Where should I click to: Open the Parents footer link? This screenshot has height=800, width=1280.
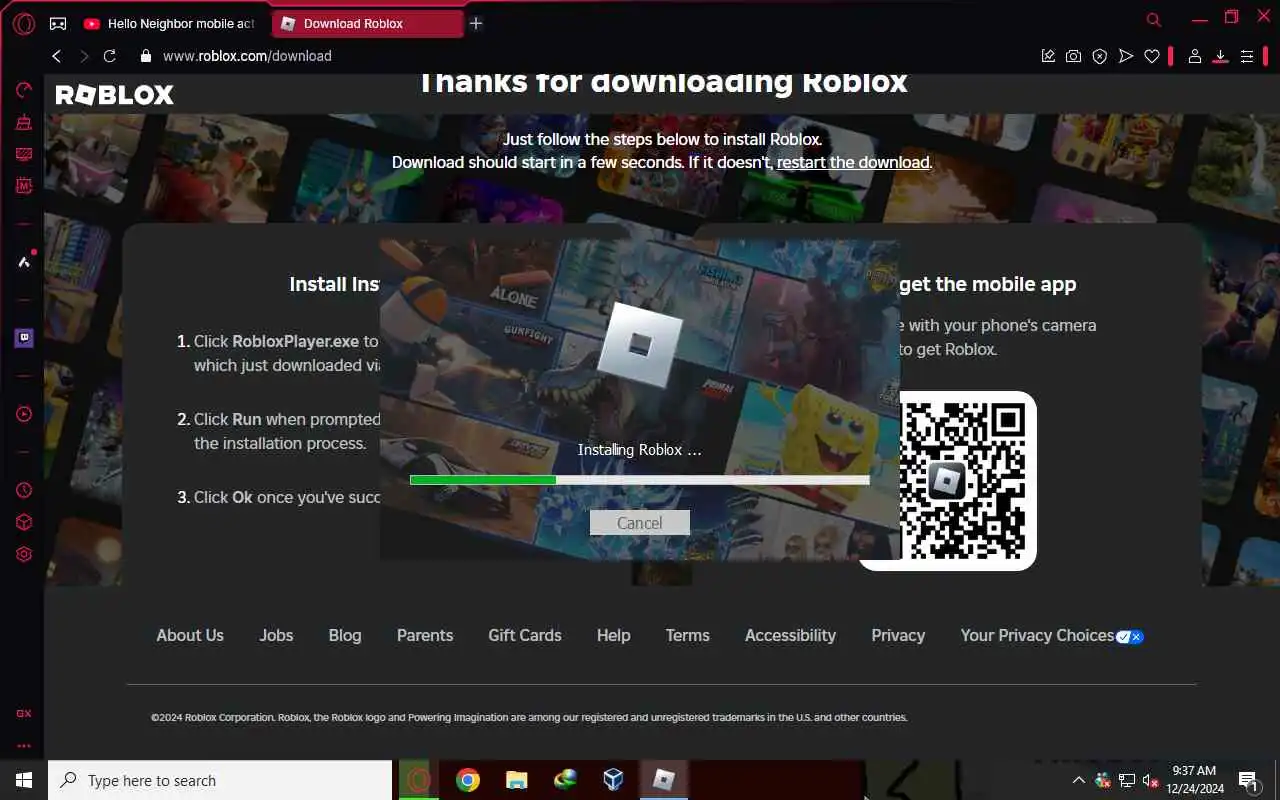click(x=425, y=635)
